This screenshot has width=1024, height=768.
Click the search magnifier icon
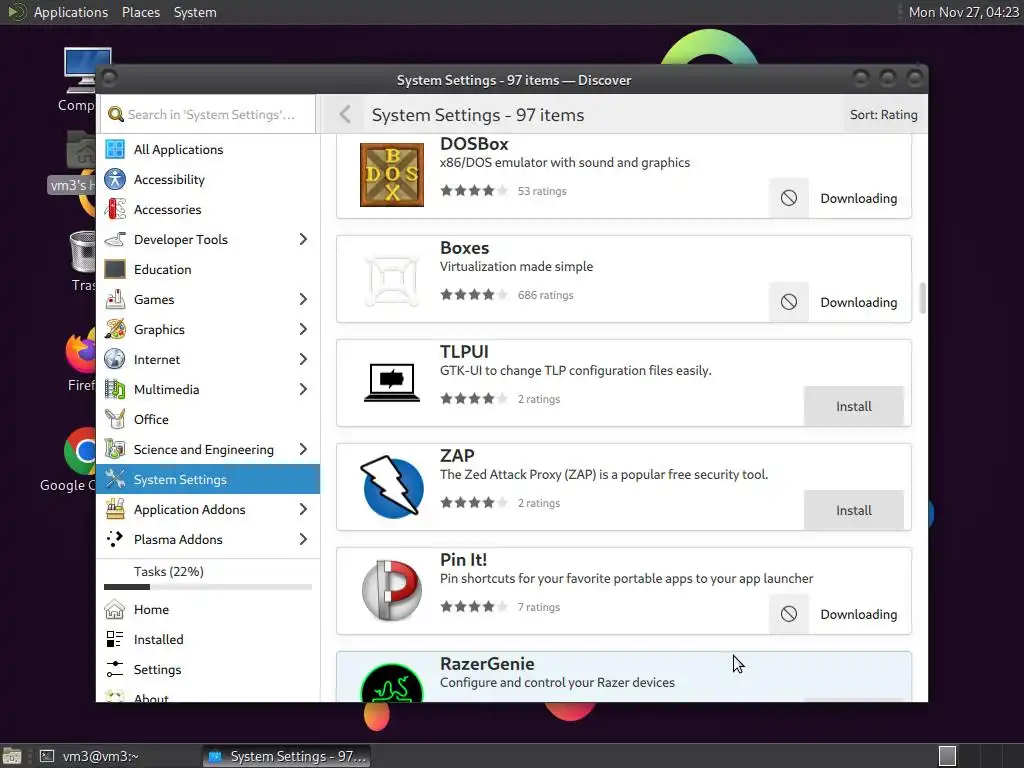(x=116, y=114)
